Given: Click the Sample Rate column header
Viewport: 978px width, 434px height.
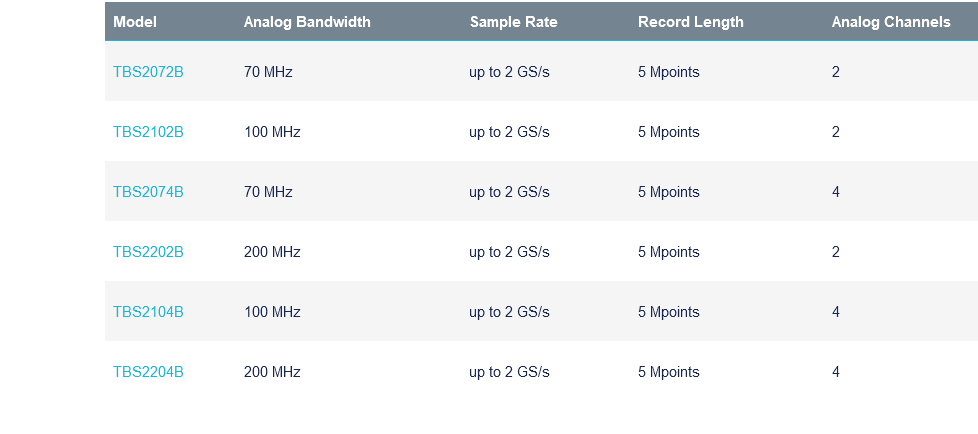Looking at the screenshot, I should click(514, 22).
